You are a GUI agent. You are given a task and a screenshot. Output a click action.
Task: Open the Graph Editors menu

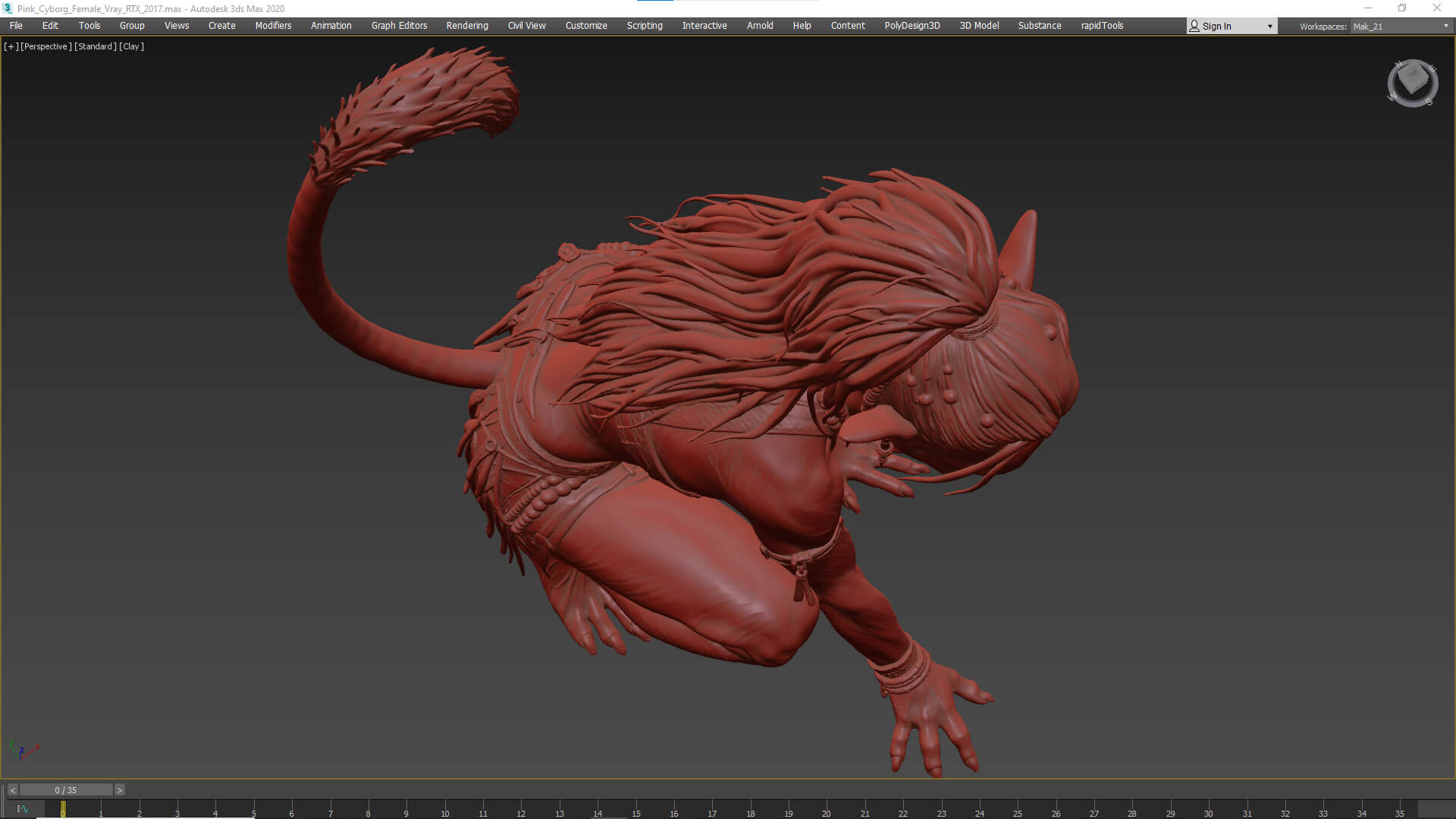[399, 26]
